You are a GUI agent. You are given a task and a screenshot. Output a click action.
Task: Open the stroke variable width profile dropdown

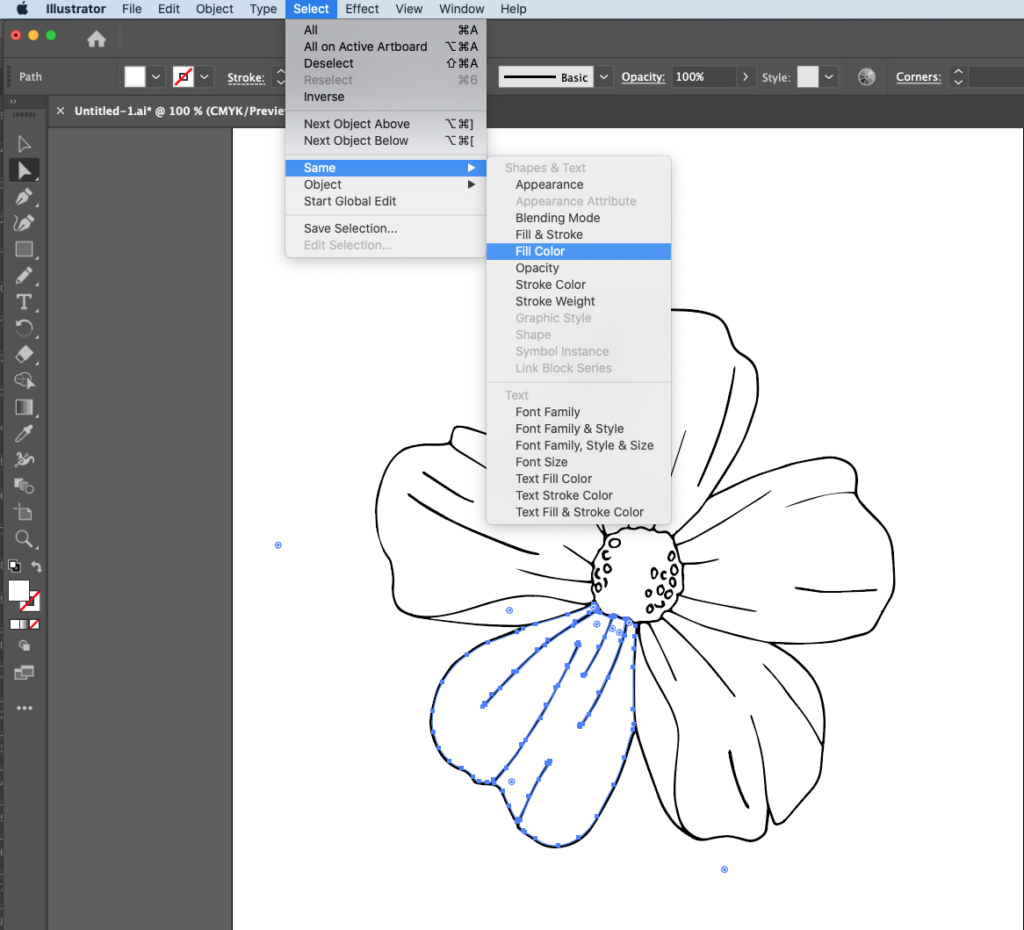pos(602,76)
